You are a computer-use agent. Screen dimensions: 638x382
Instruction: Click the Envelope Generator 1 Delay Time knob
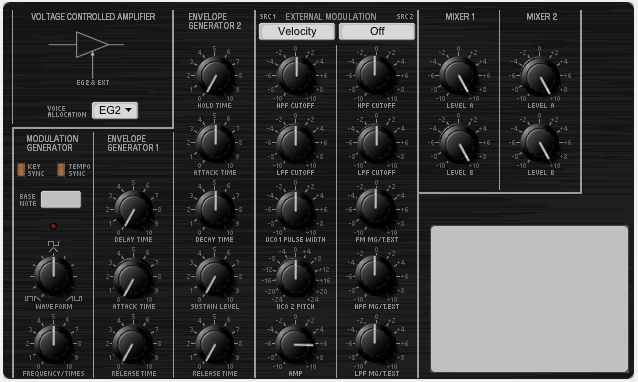click(133, 210)
